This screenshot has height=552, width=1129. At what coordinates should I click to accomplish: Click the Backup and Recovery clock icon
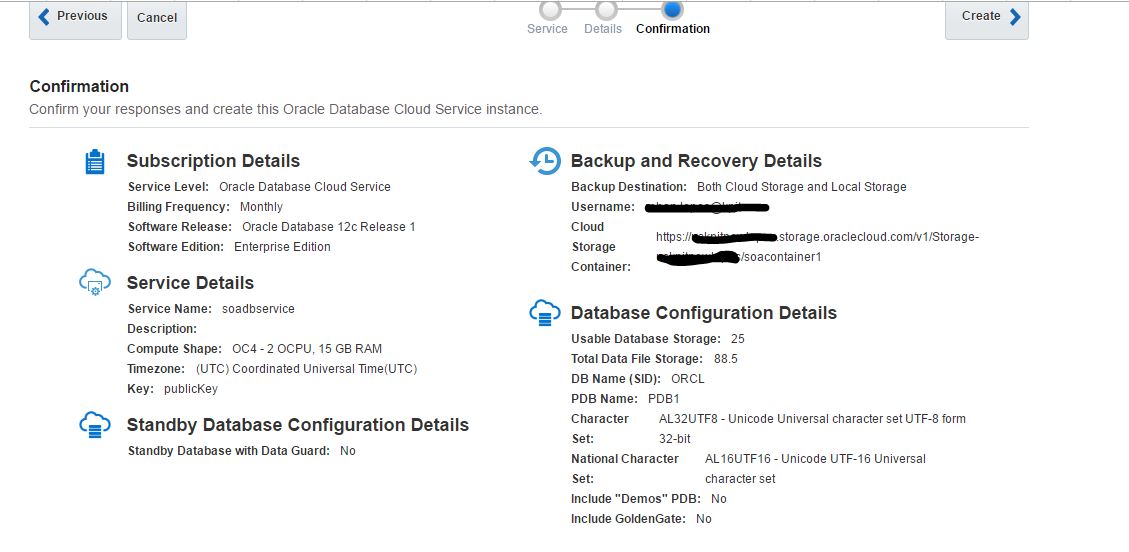(545, 161)
